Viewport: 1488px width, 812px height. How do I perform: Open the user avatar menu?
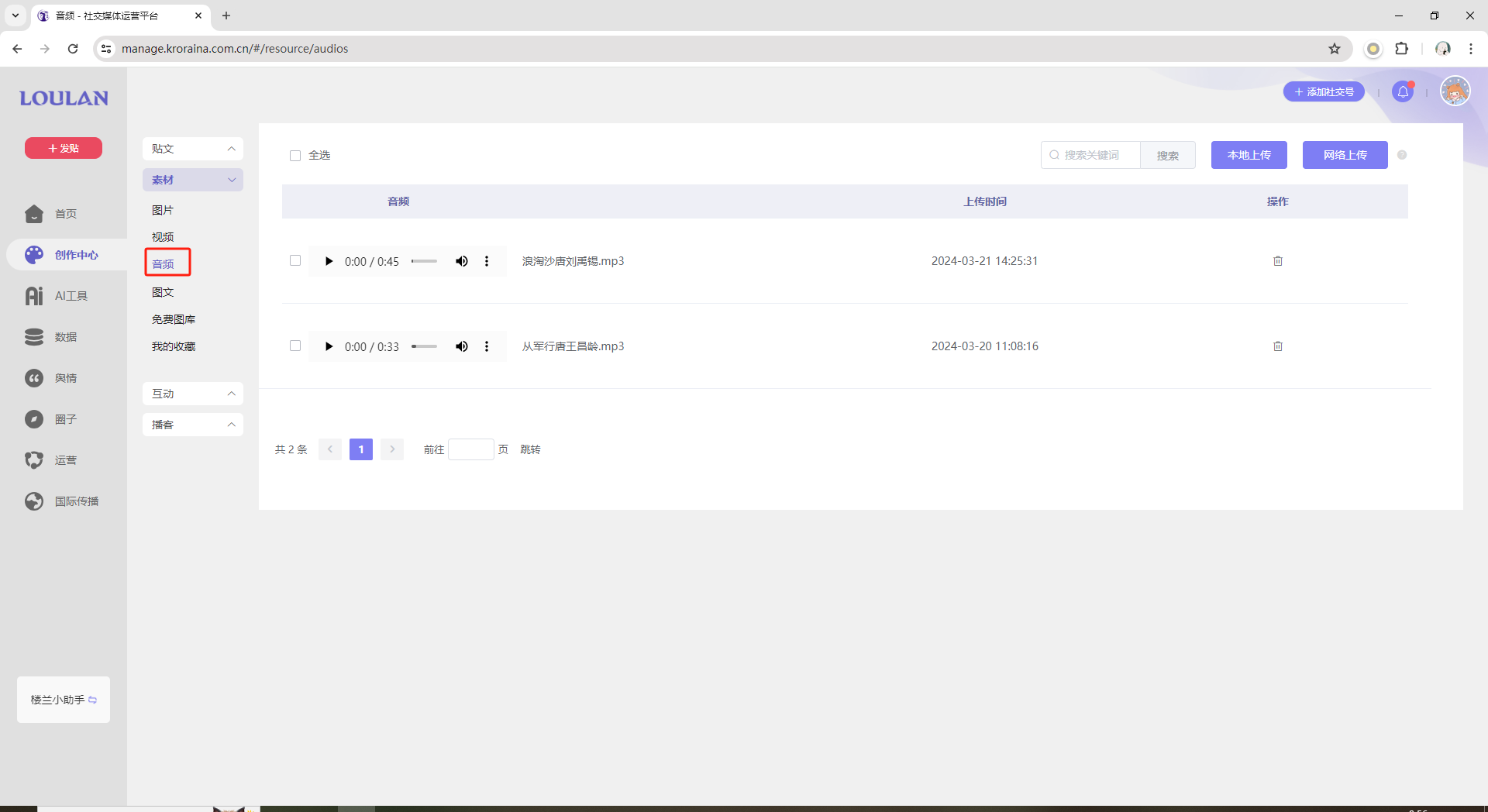tap(1455, 91)
